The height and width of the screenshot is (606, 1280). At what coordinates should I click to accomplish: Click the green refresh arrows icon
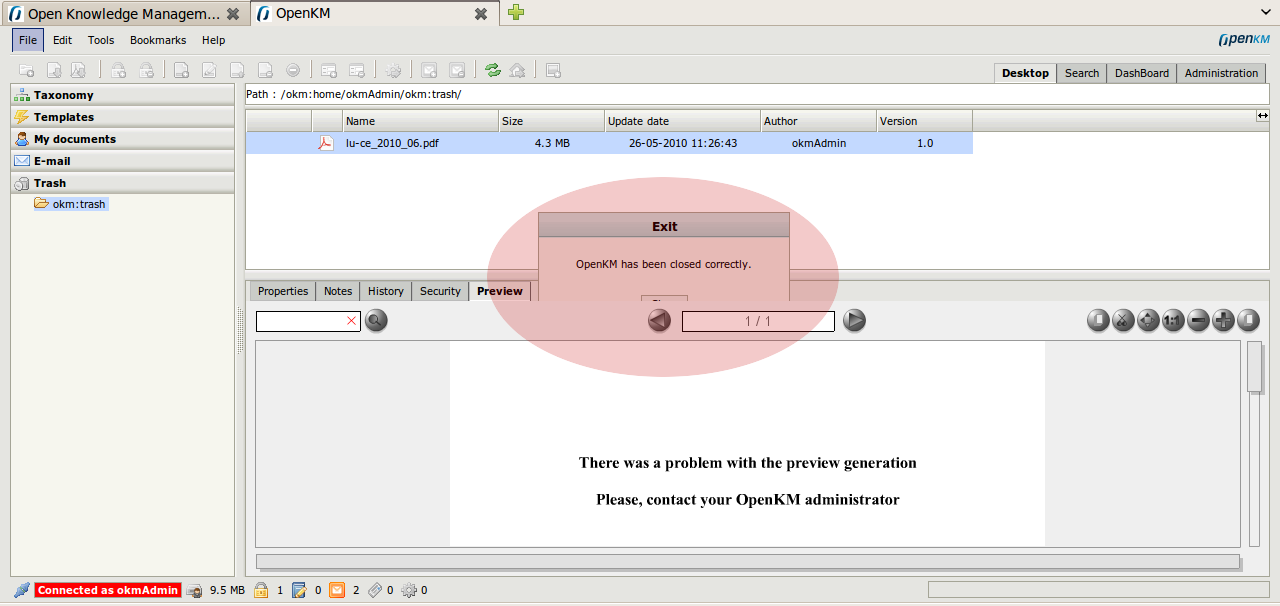(x=492, y=70)
